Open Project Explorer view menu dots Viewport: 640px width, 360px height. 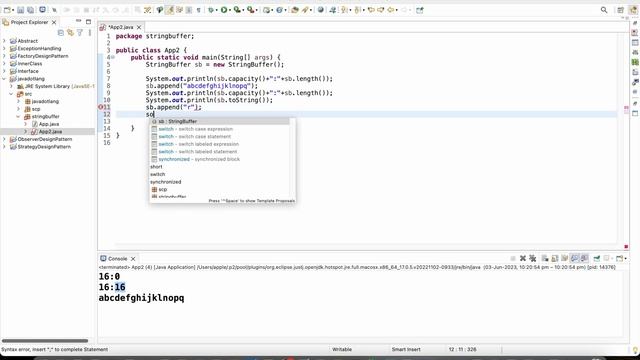[x=89, y=32]
